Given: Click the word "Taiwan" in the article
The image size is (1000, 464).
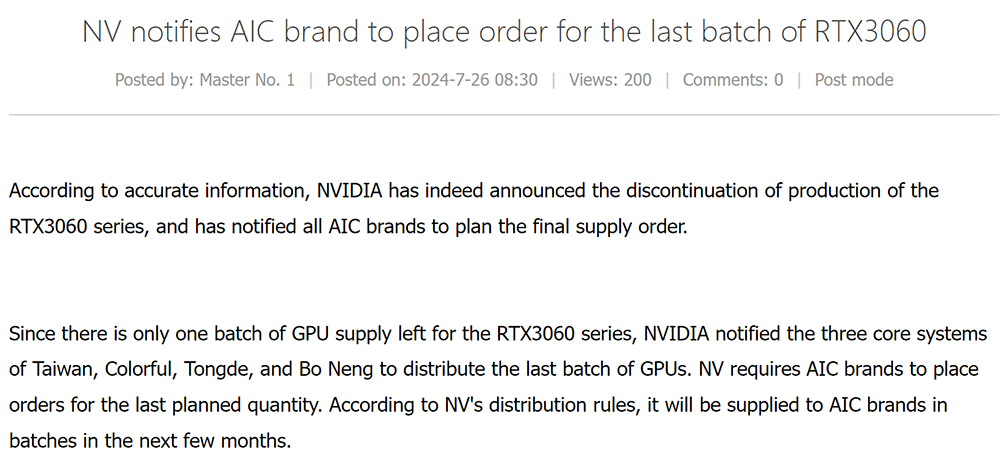Looking at the screenshot, I should pyautogui.click(x=61, y=369).
